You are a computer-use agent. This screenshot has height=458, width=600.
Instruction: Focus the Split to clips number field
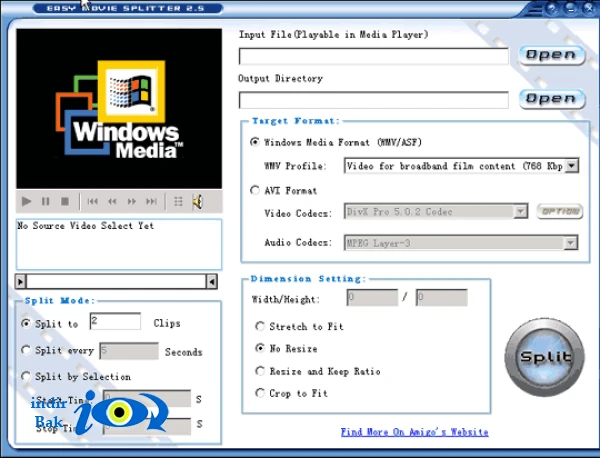115,321
